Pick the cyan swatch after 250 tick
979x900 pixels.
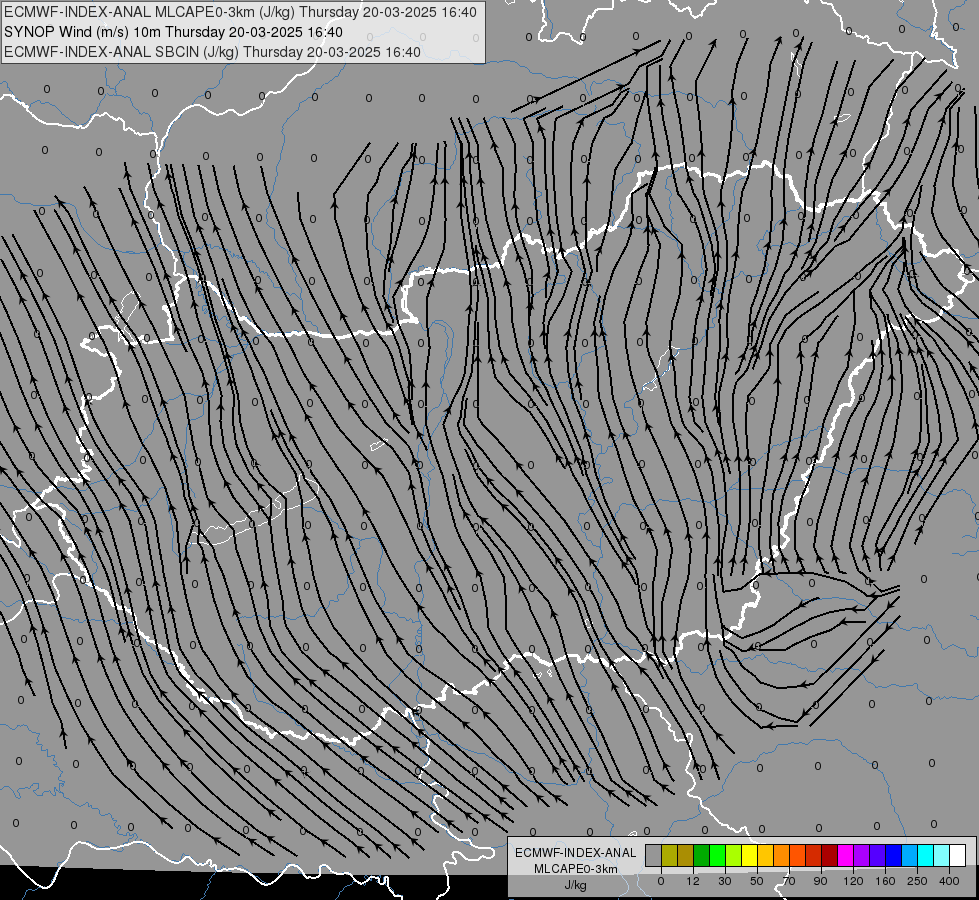click(926, 855)
